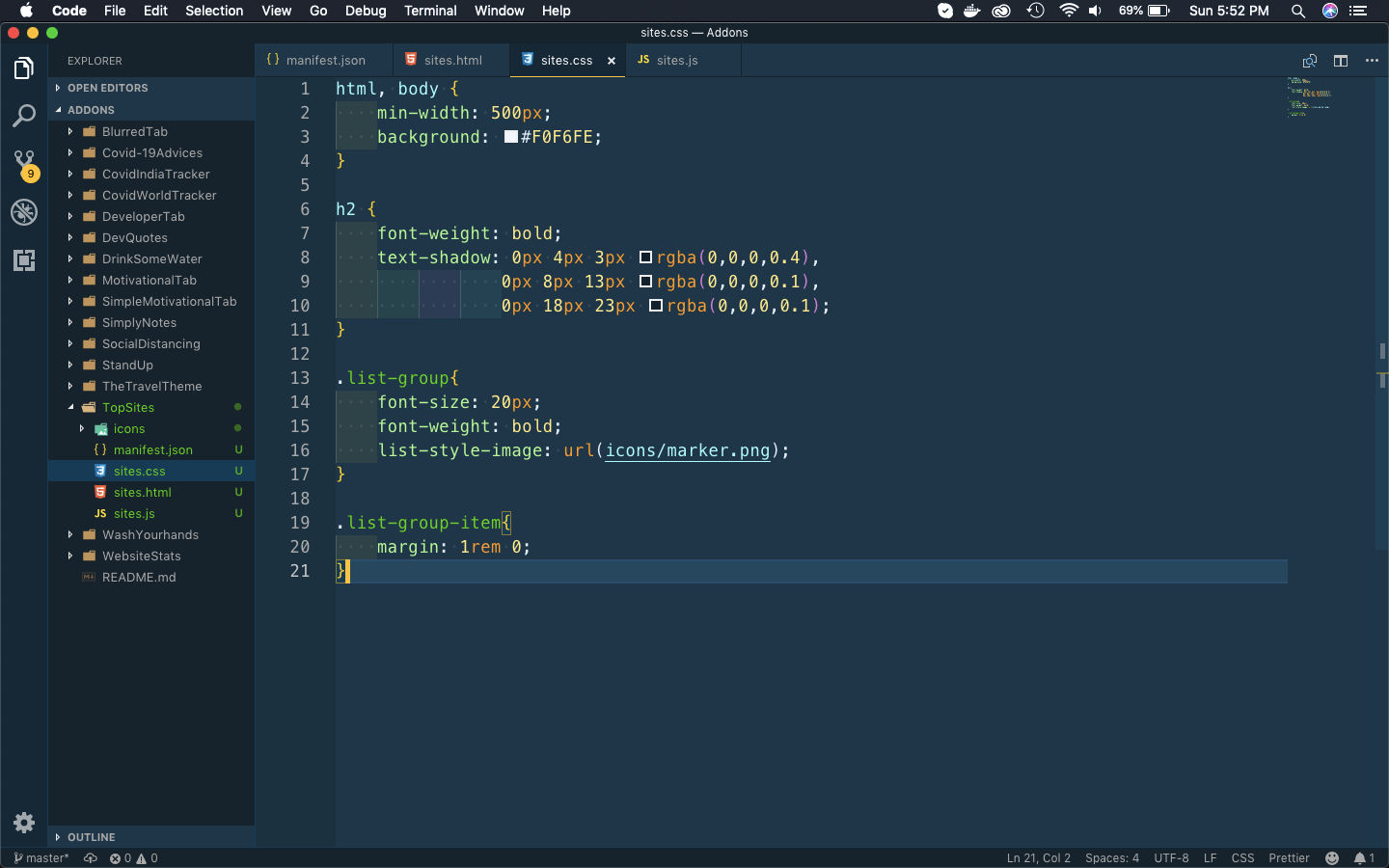This screenshot has width=1389, height=868.
Task: Open Notification Center list icon
Action: coord(1359,11)
